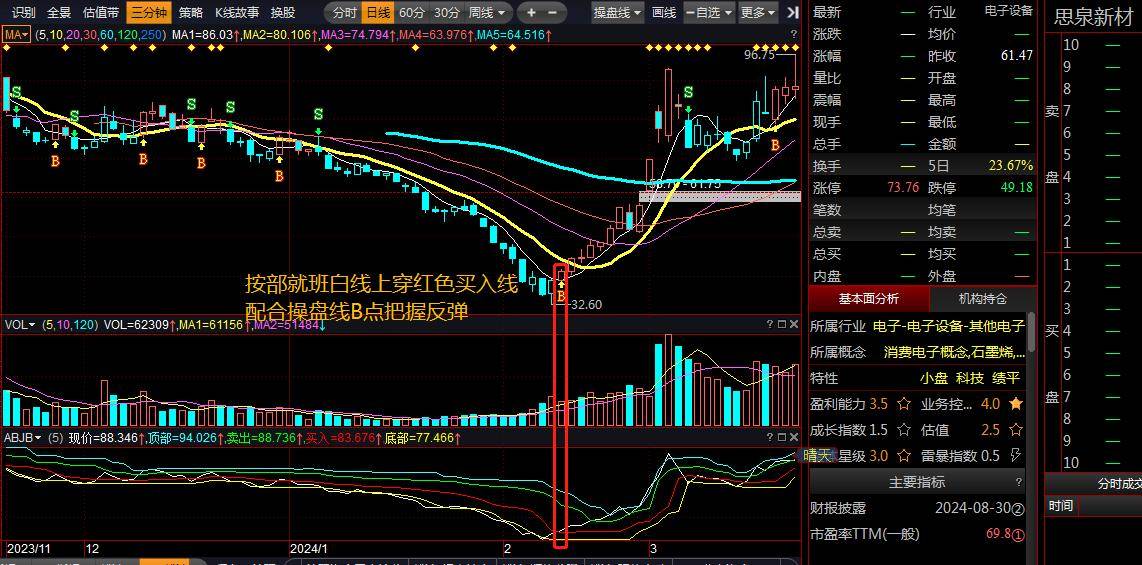Maximize the VOL indicator panel
This screenshot has width=1142, height=565.
tap(782, 324)
